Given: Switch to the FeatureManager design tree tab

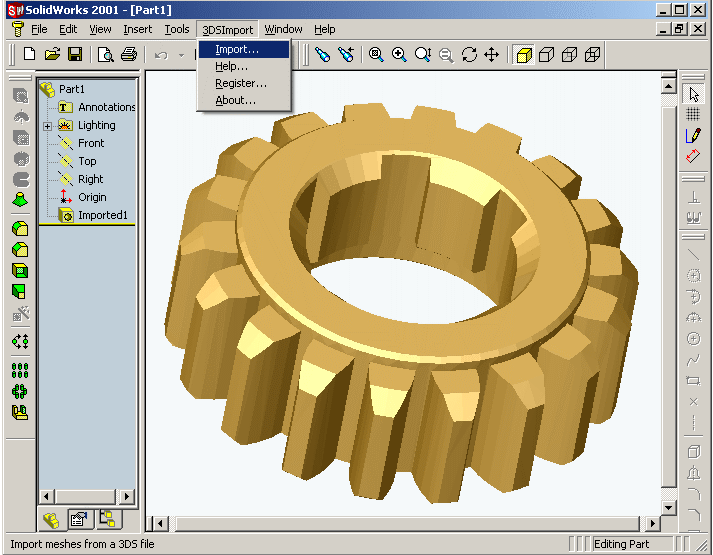Looking at the screenshot, I should click(51, 519).
